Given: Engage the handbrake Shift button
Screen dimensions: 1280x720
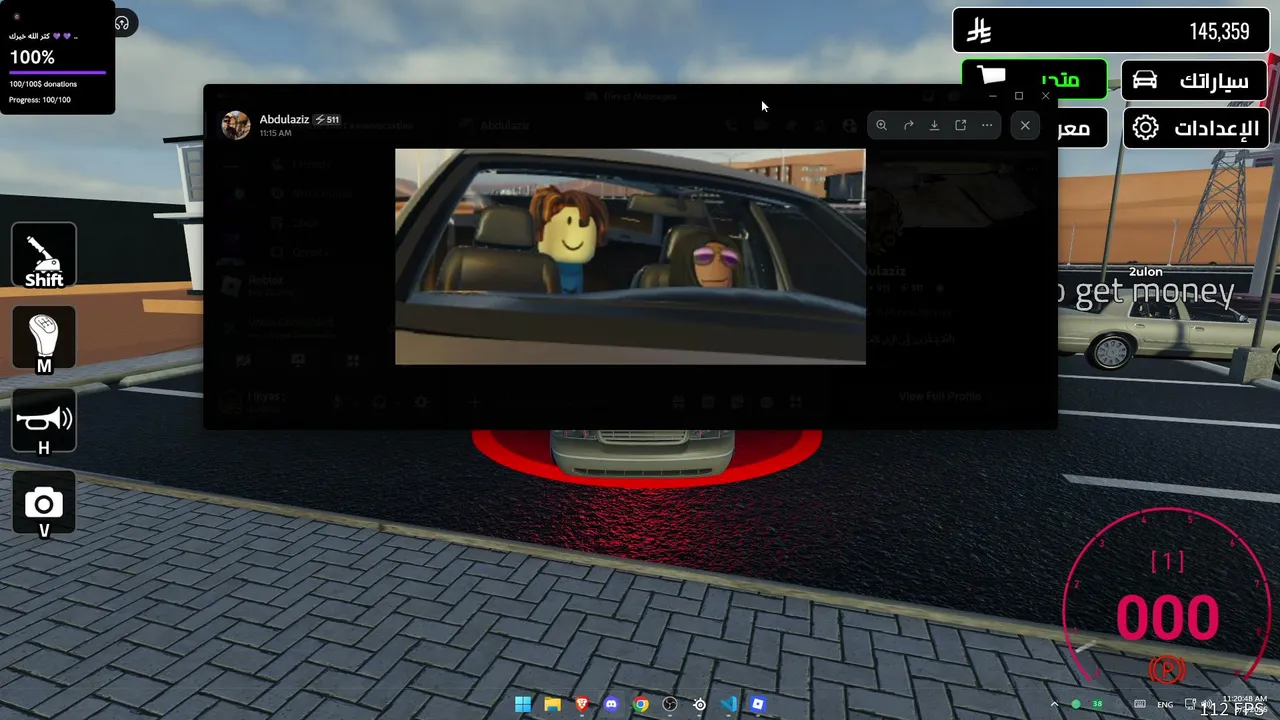Looking at the screenshot, I should click(x=44, y=257).
